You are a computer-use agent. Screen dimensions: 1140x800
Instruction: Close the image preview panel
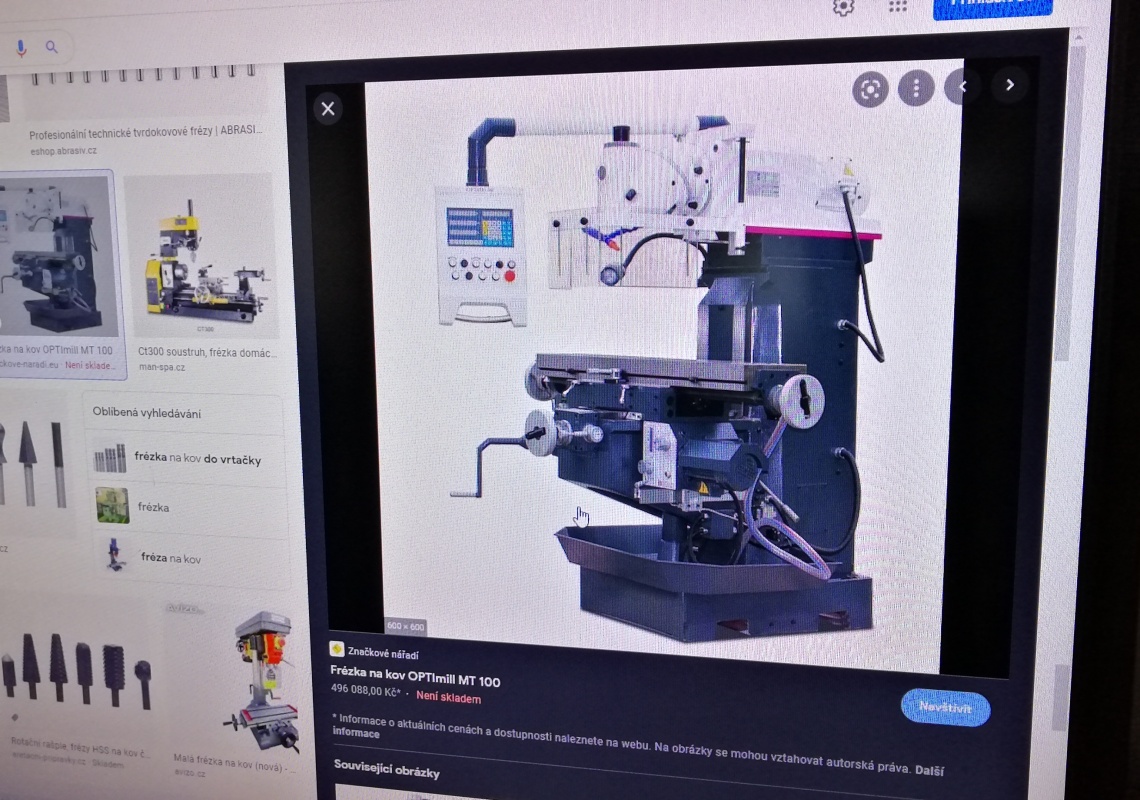[x=328, y=109]
